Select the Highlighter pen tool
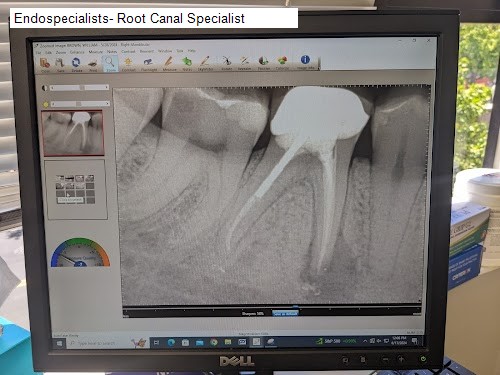This screenshot has width=500, height=375. [x=205, y=63]
